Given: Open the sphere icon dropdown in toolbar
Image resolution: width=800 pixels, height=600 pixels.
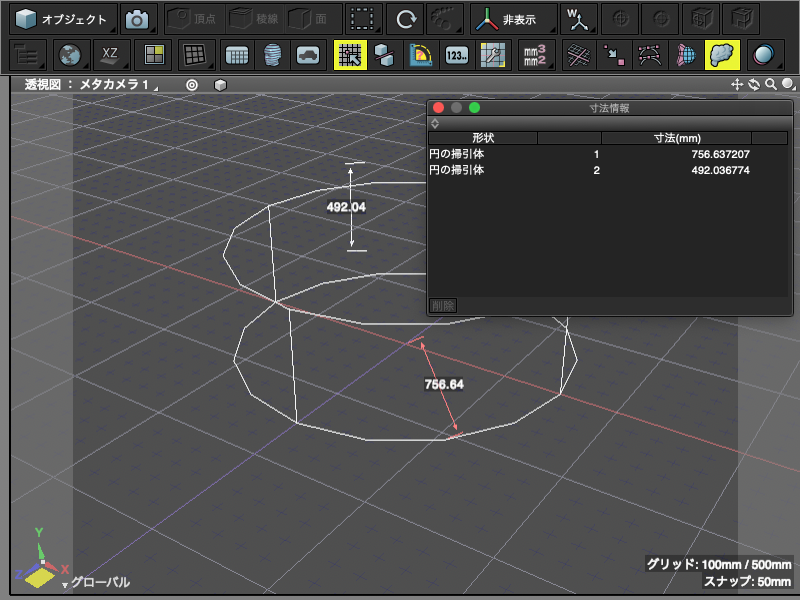Looking at the screenshot, I should 765,55.
